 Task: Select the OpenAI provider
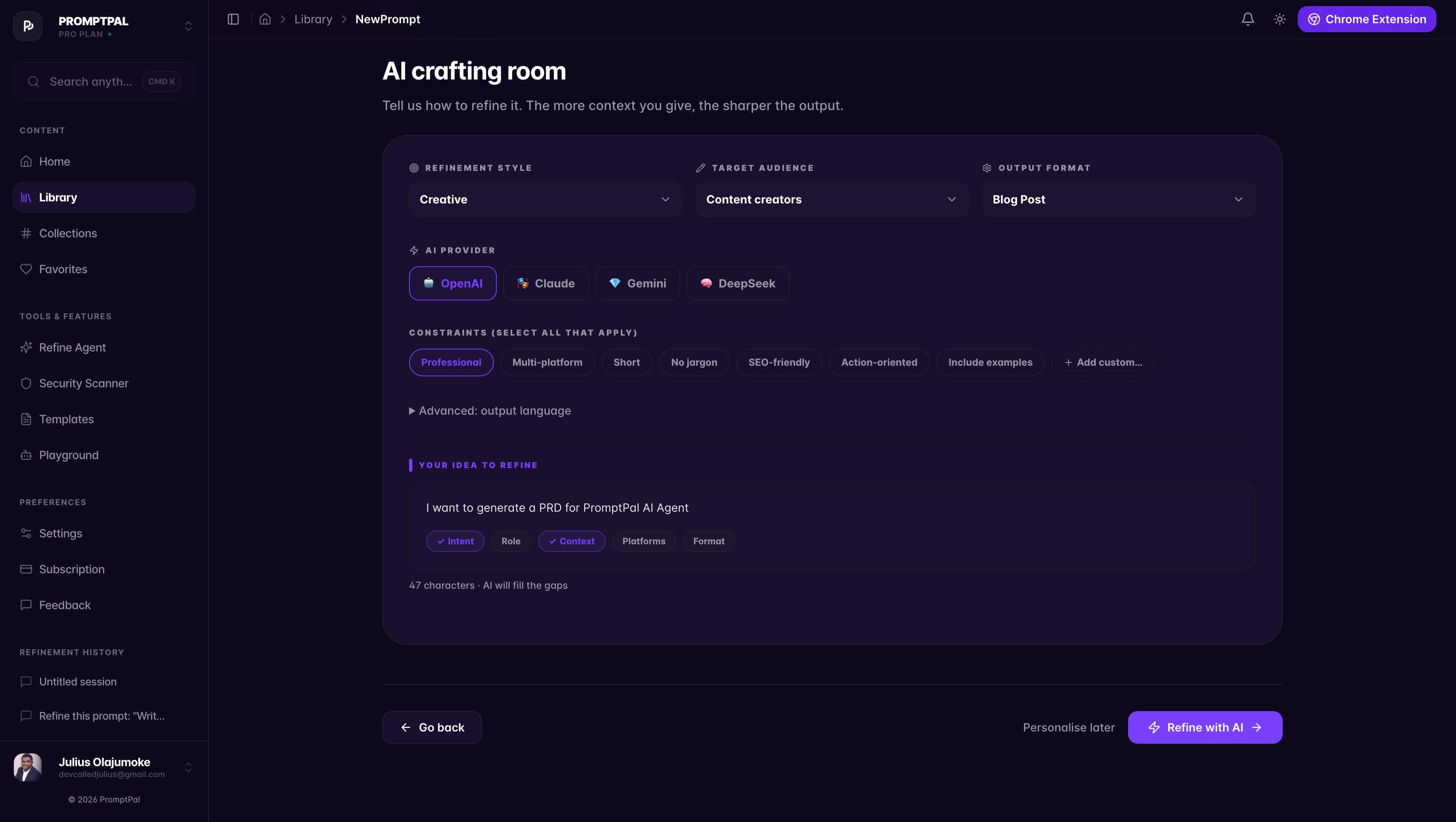coord(453,283)
